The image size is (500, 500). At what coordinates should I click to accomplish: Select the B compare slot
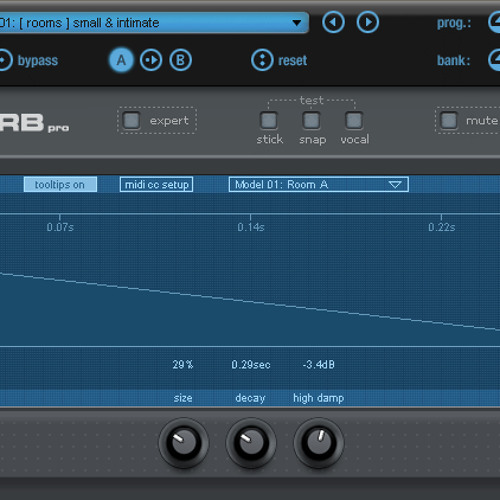(180, 60)
